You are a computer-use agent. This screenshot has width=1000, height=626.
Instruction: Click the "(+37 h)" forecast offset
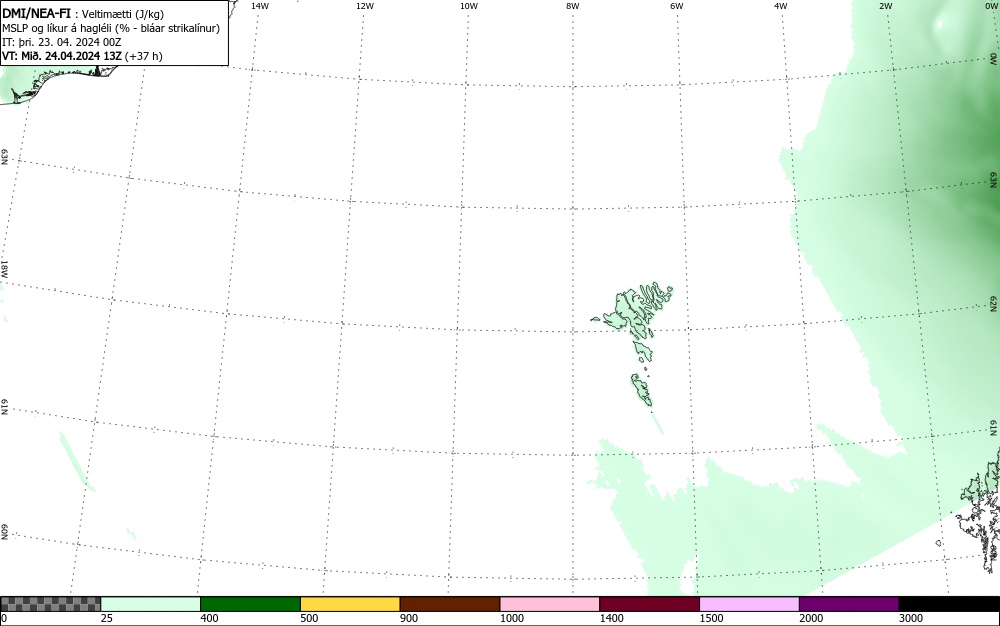(144, 56)
